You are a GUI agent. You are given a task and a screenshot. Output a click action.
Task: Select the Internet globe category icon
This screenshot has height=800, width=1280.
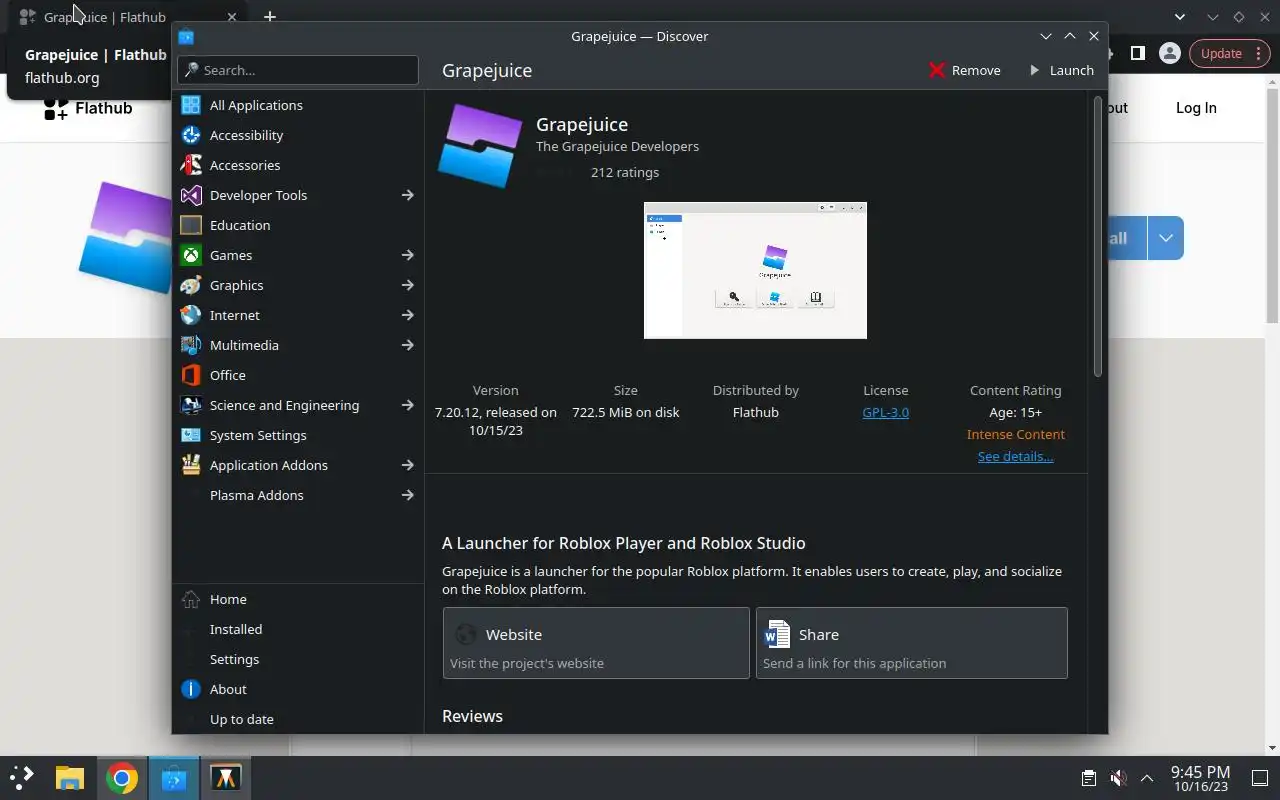(191, 315)
